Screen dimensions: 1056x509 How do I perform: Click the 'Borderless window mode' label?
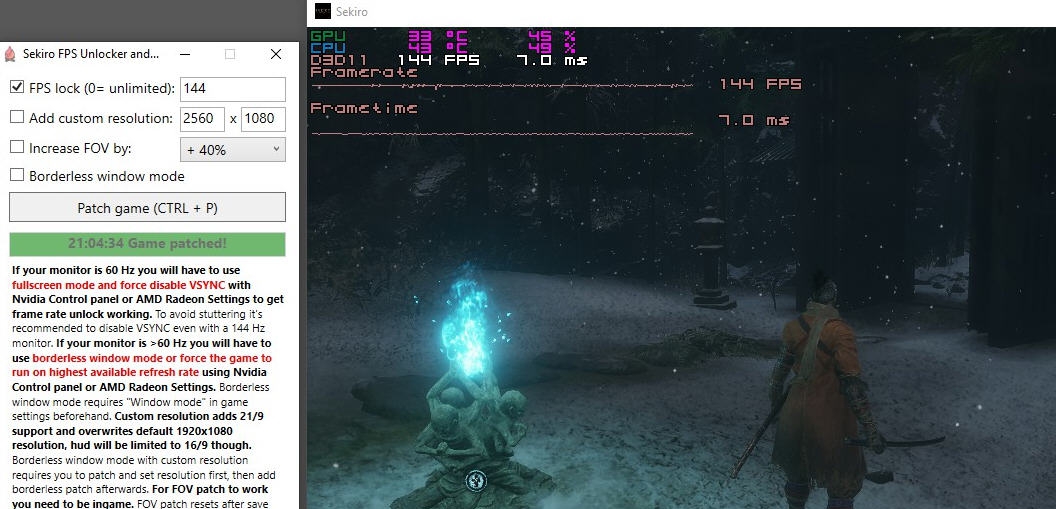pos(106,176)
